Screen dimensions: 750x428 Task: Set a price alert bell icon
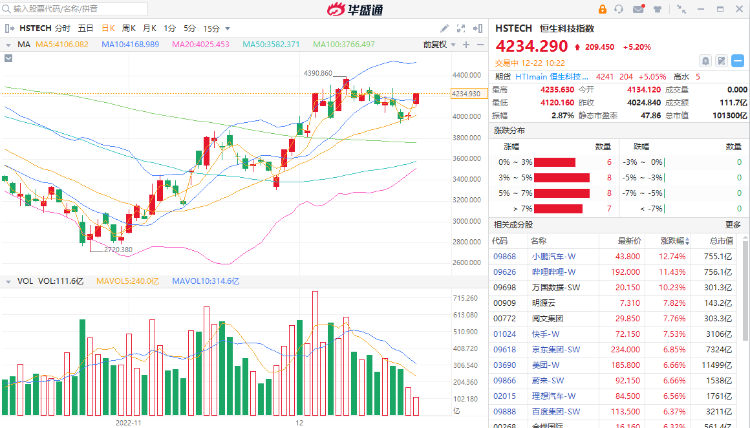pos(706,61)
